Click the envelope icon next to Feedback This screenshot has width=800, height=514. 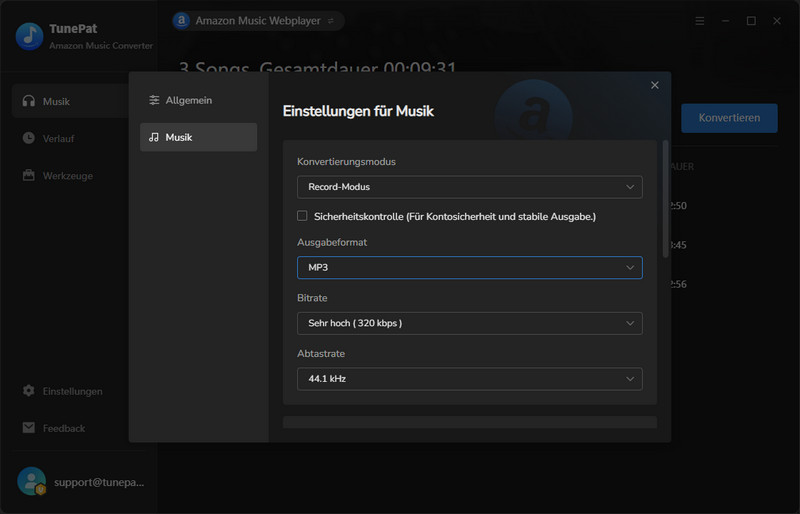[x=29, y=427]
